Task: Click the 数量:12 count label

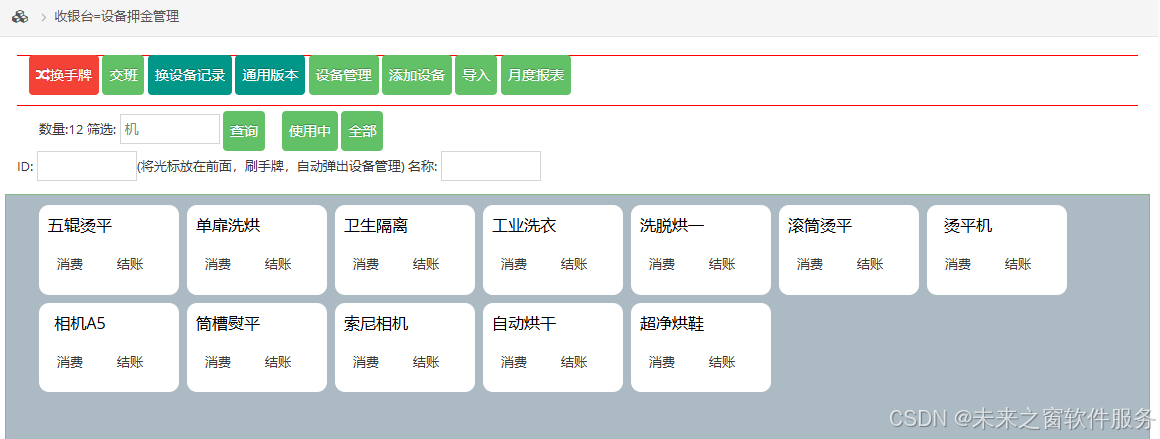Action: point(61,130)
